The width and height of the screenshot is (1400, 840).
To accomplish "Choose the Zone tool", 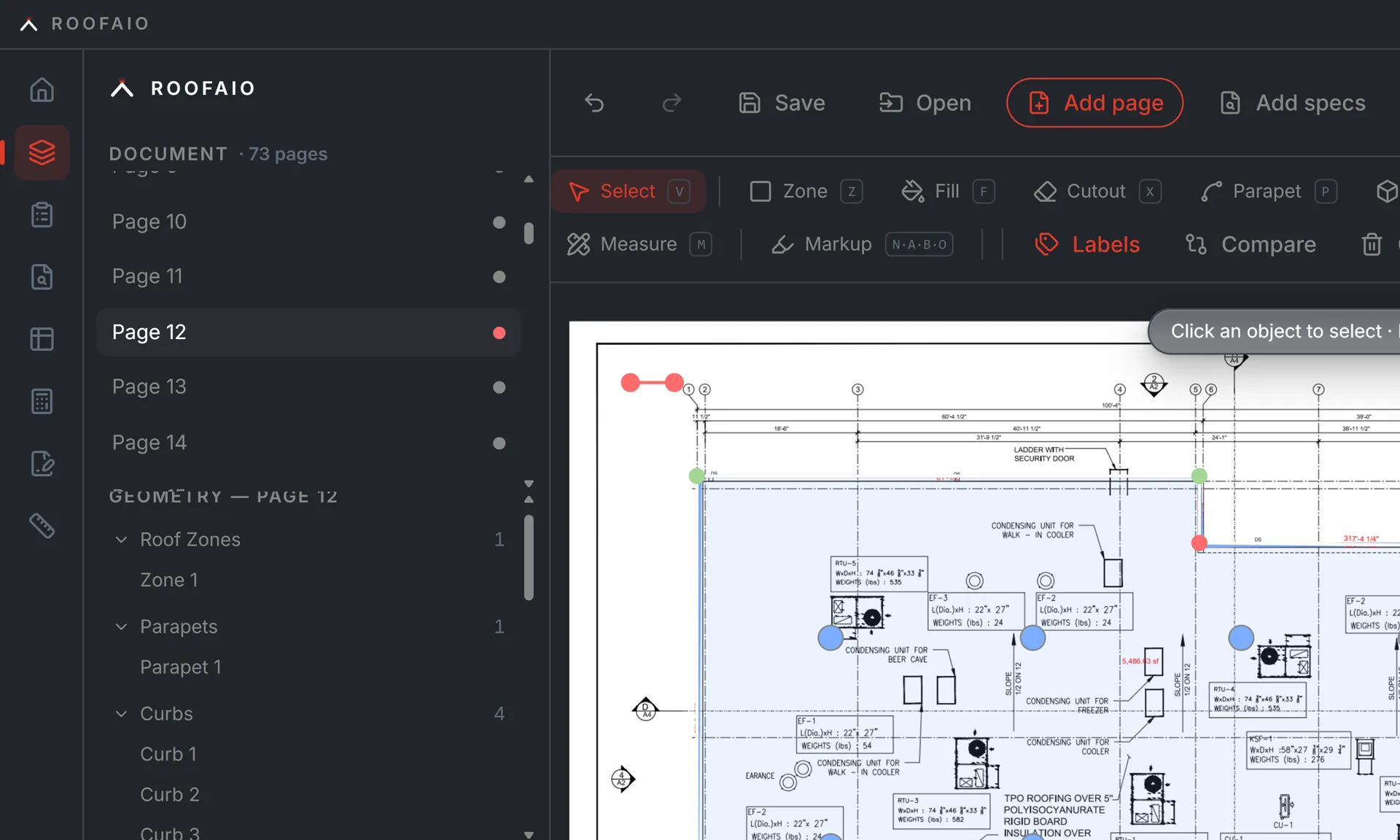I will 806,191.
